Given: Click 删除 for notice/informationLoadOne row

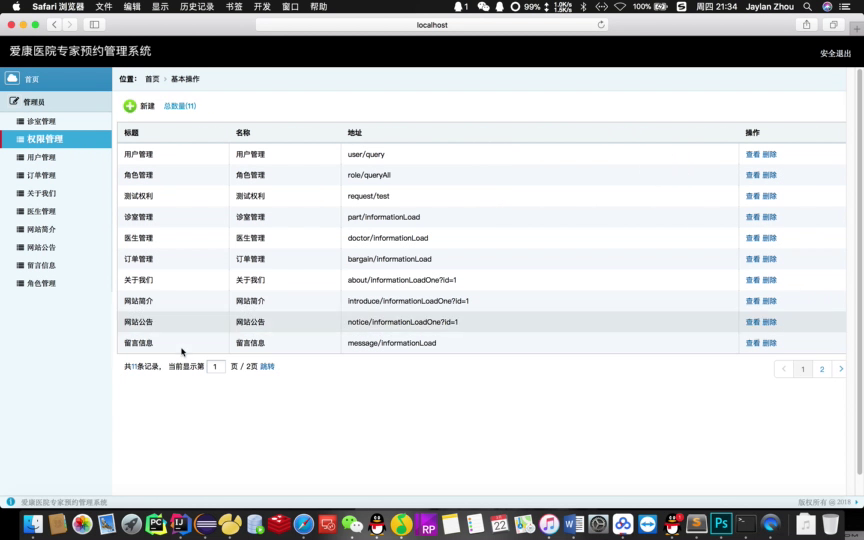Looking at the screenshot, I should pos(769,322).
